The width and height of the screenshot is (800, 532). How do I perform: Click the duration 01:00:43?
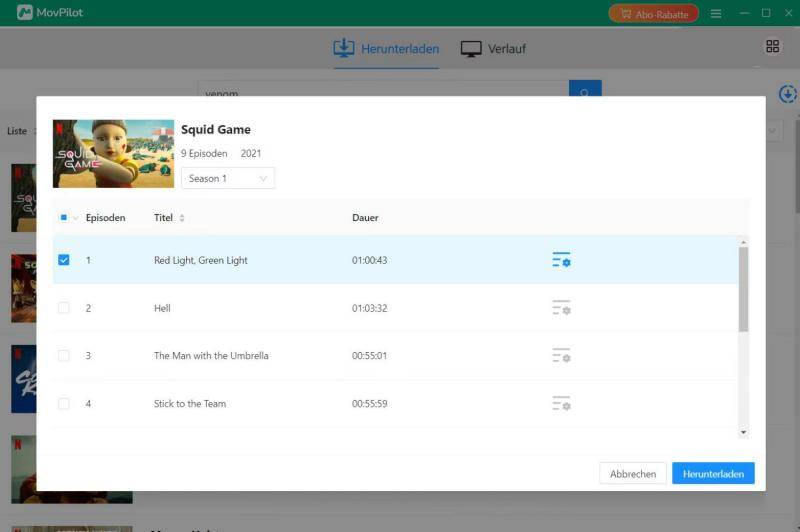(x=369, y=260)
